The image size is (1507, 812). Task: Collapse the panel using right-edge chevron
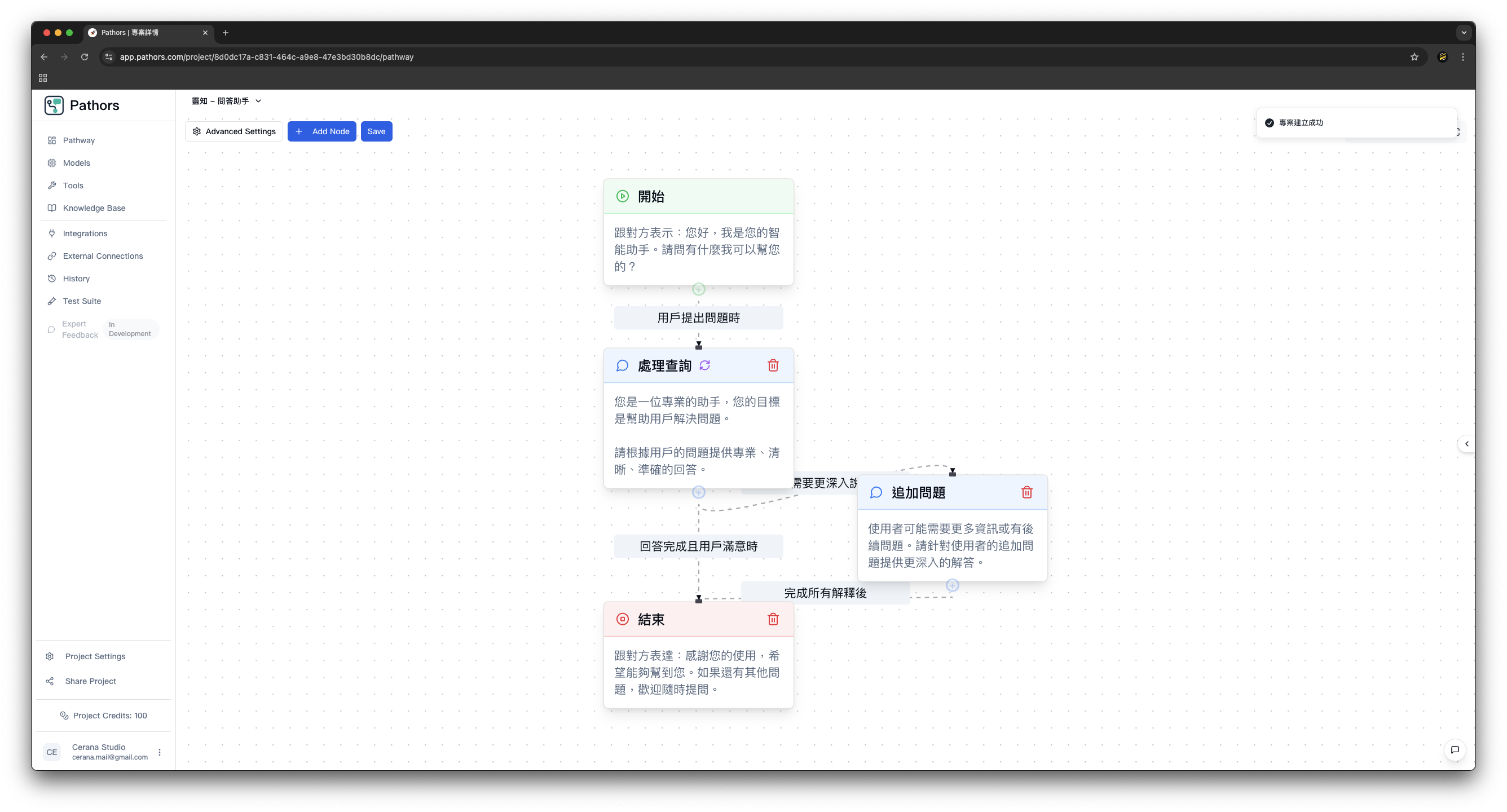1467,443
